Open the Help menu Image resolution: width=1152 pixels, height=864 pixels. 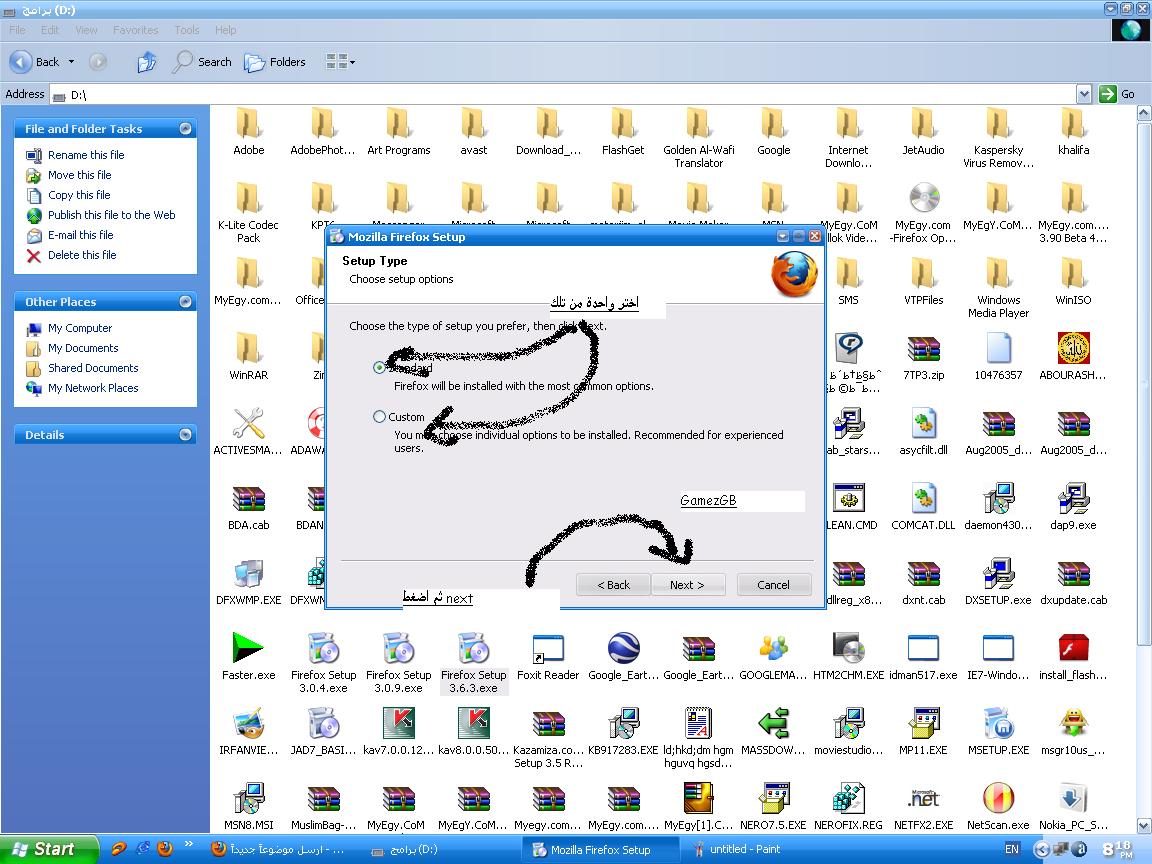click(x=226, y=30)
